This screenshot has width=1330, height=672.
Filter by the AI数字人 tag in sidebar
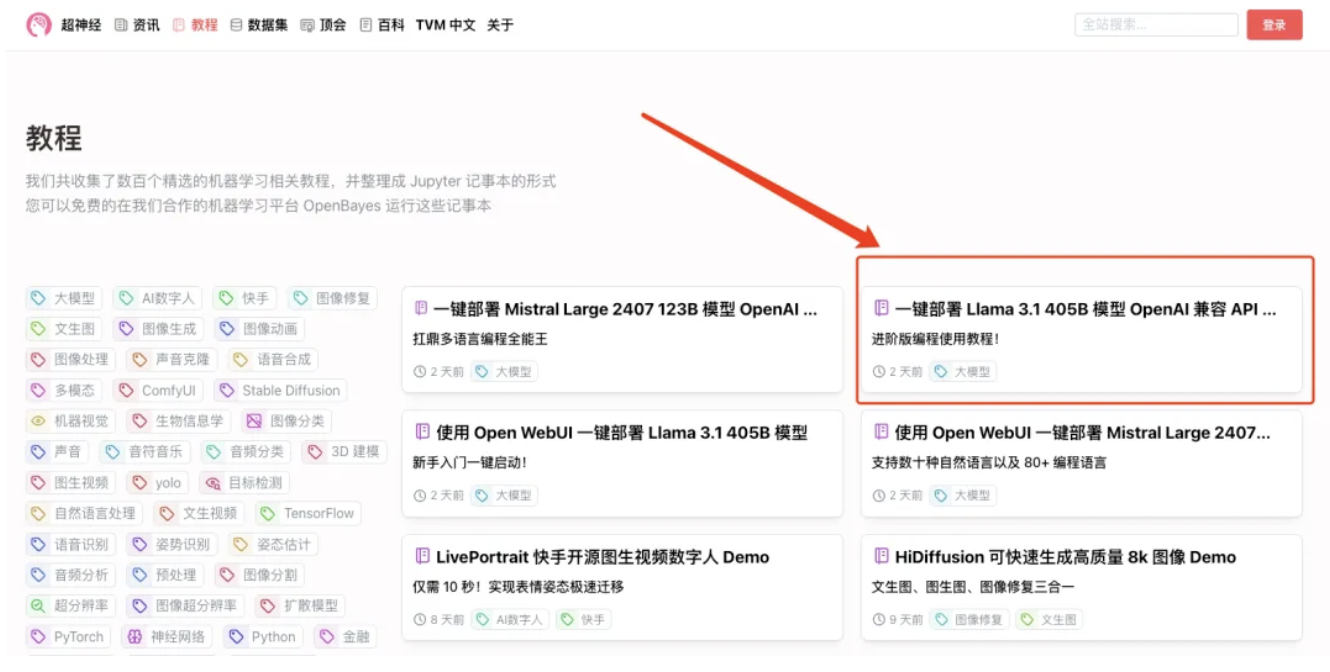[157, 298]
